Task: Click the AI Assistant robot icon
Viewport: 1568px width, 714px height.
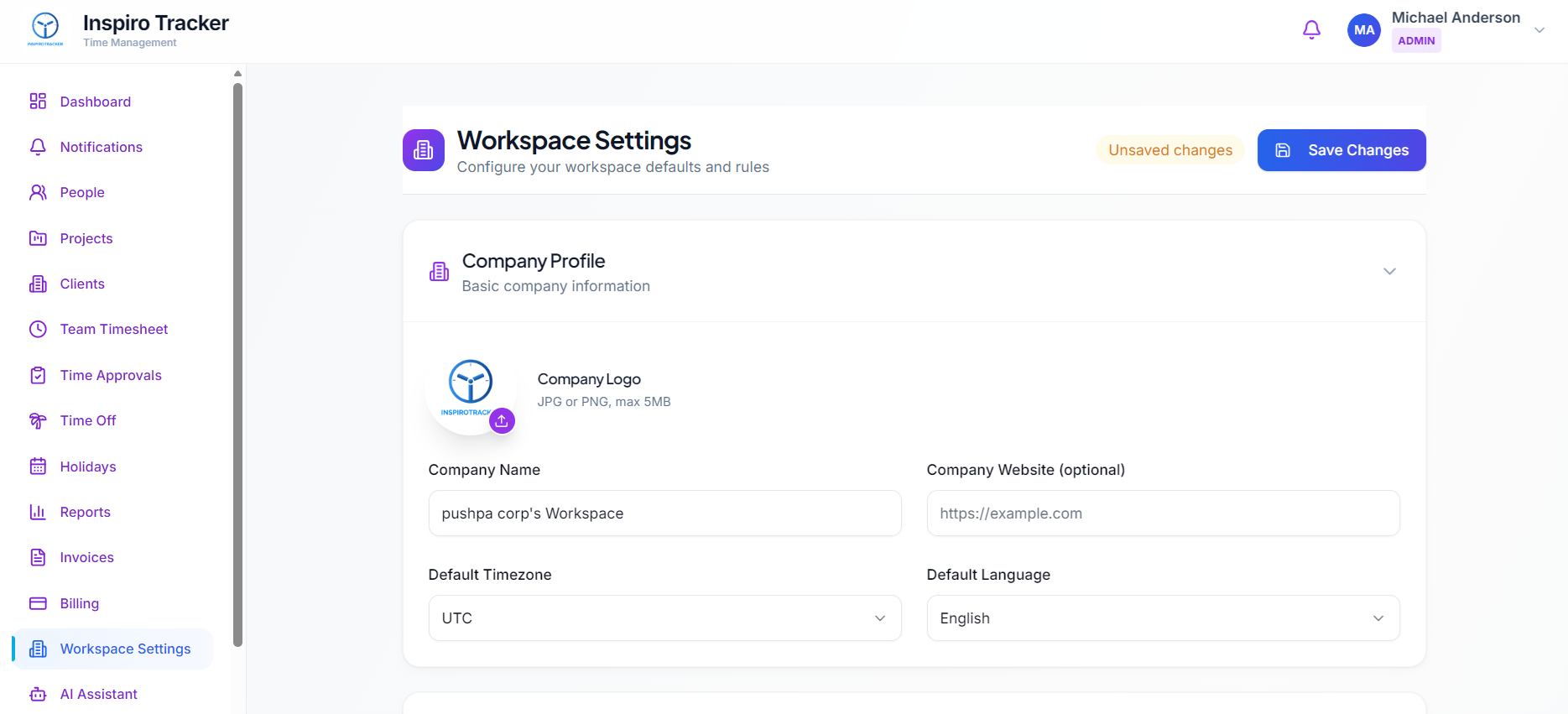Action: 38,694
